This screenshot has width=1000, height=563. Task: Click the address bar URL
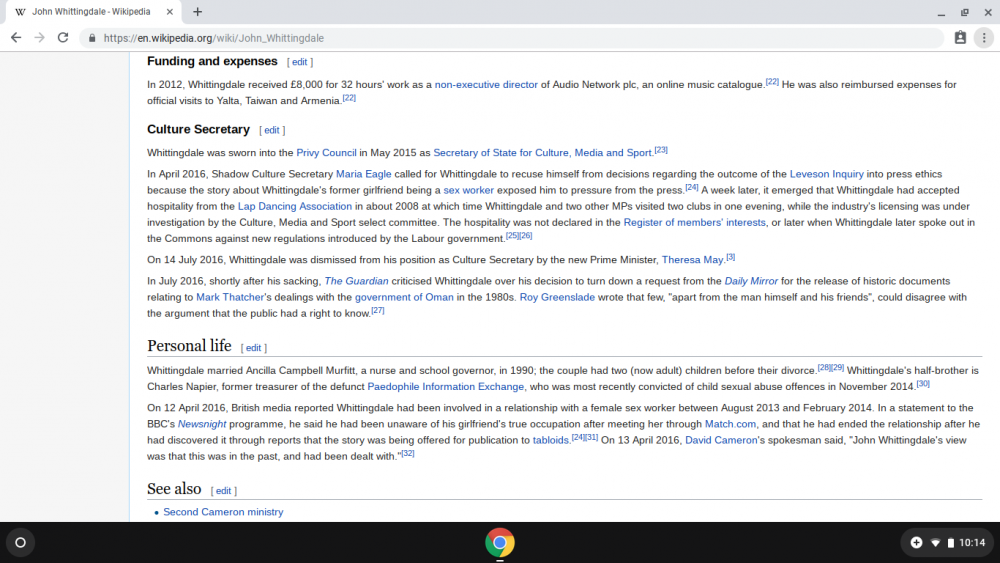(x=214, y=38)
